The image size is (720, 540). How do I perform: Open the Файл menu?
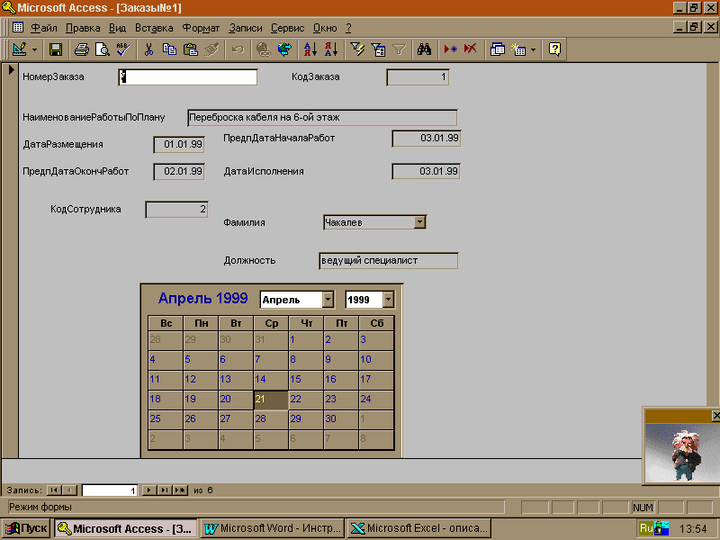click(43, 28)
